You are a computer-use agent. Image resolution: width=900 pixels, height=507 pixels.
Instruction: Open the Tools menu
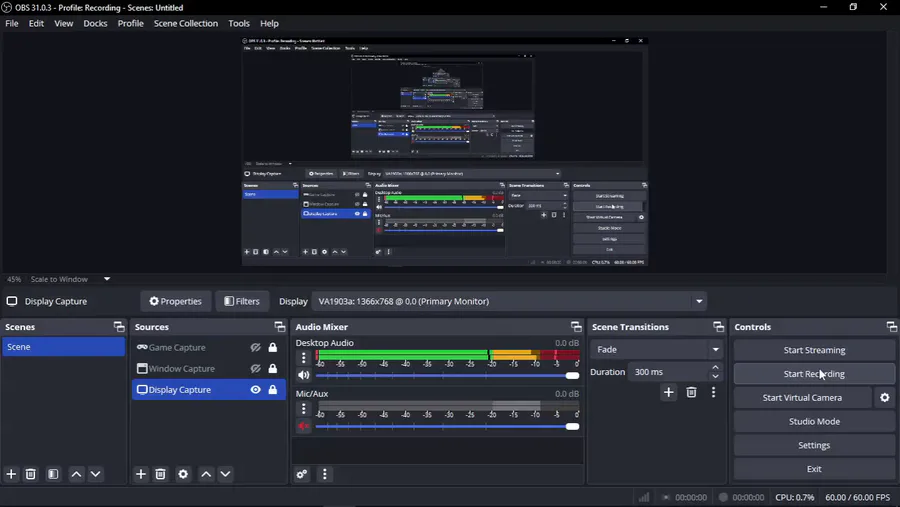pyautogui.click(x=239, y=24)
